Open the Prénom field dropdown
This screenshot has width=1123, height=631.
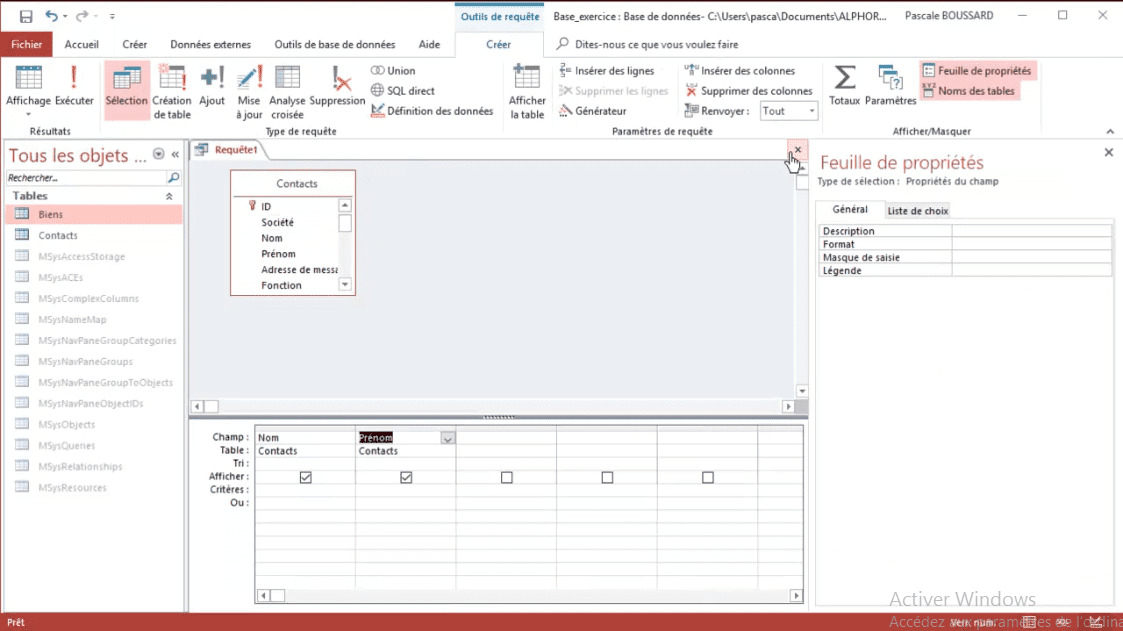pyautogui.click(x=447, y=437)
